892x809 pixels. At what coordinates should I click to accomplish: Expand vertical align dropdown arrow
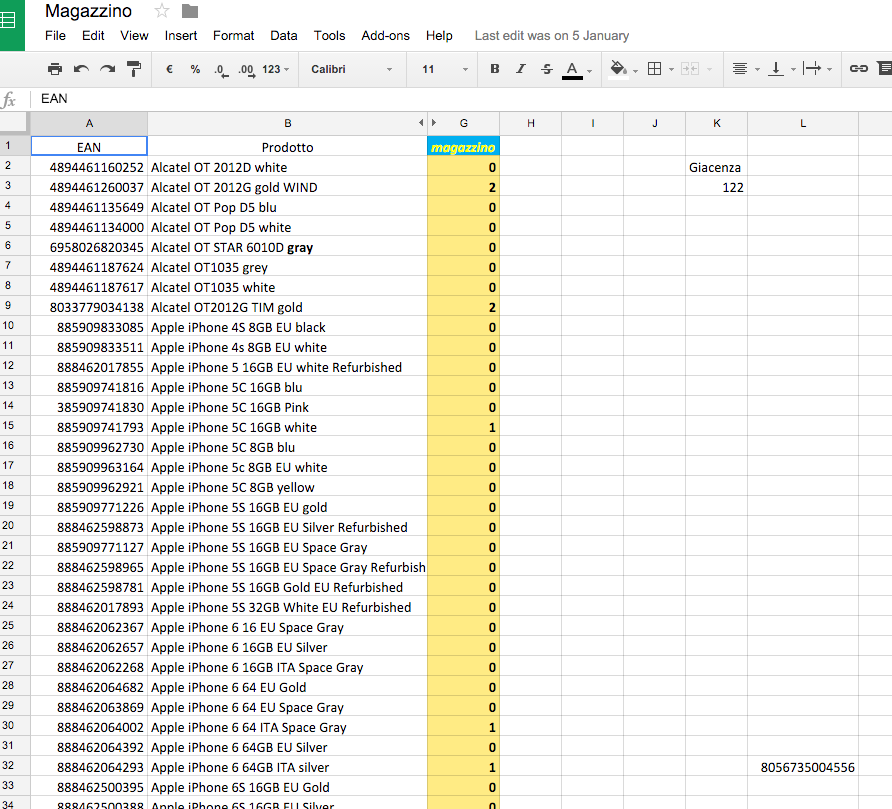tap(793, 70)
